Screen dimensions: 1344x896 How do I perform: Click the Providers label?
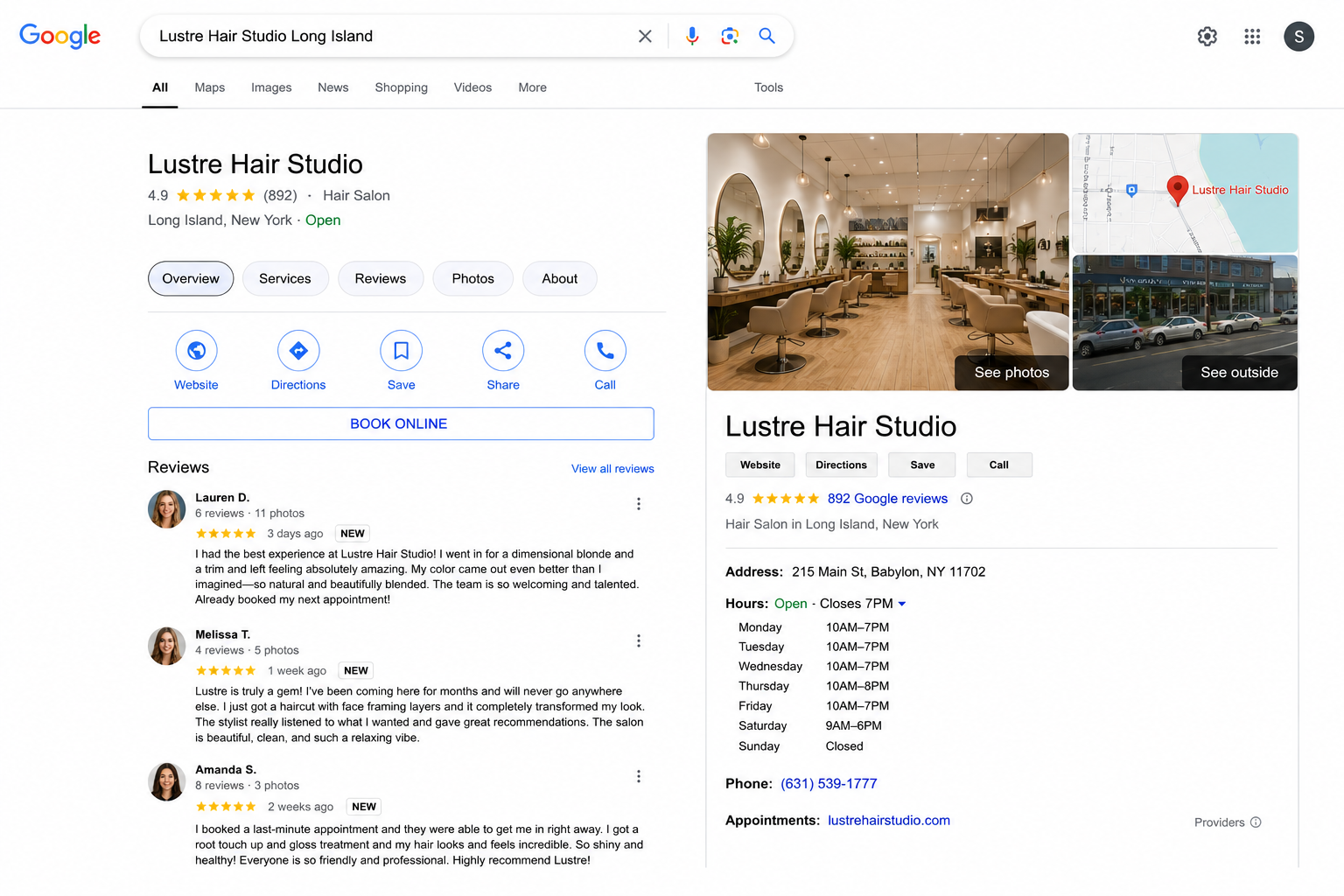pos(1219,822)
